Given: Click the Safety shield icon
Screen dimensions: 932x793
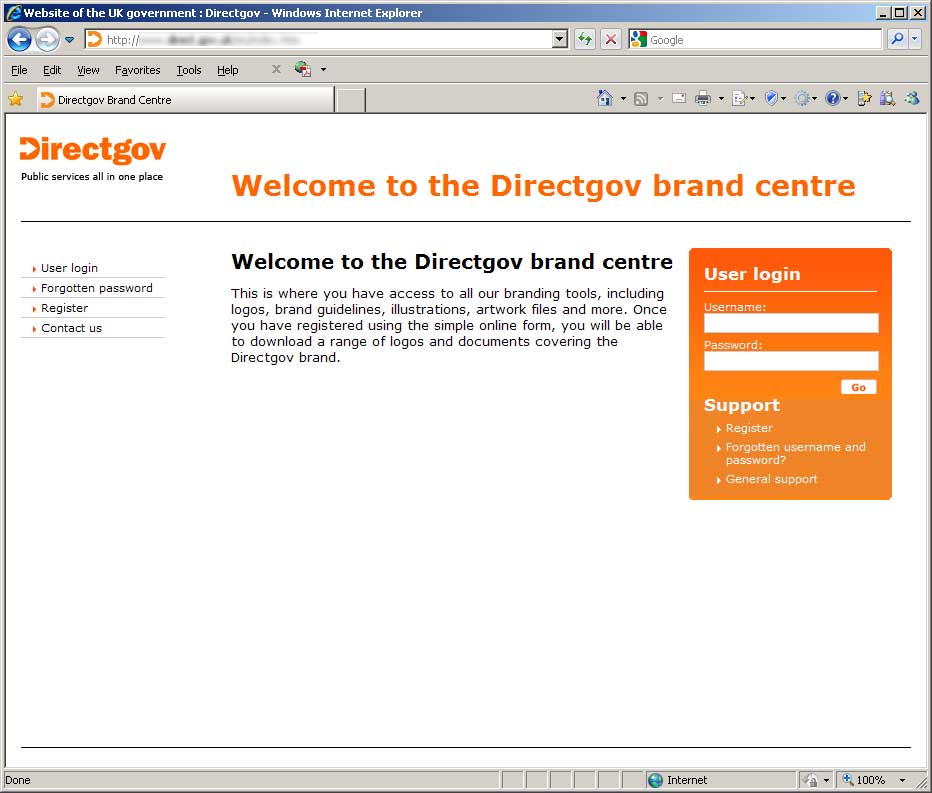Looking at the screenshot, I should [x=774, y=99].
